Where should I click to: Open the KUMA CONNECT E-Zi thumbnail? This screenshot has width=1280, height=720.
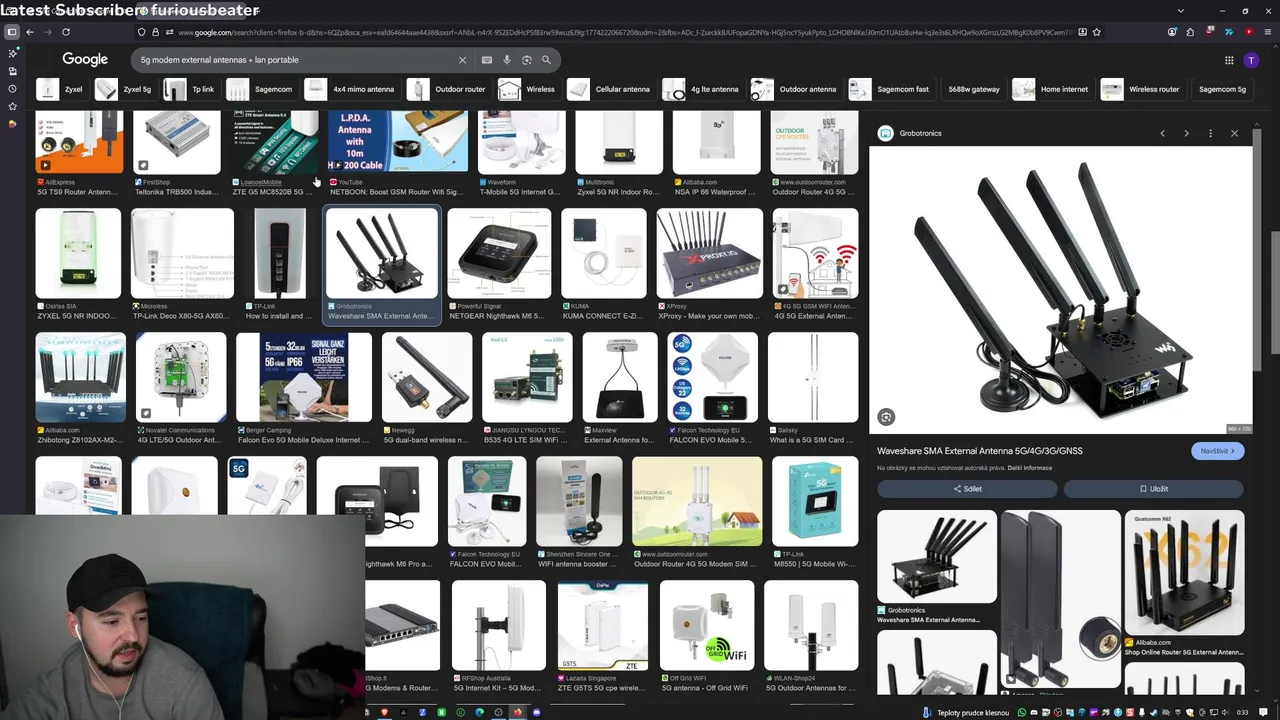(604, 254)
